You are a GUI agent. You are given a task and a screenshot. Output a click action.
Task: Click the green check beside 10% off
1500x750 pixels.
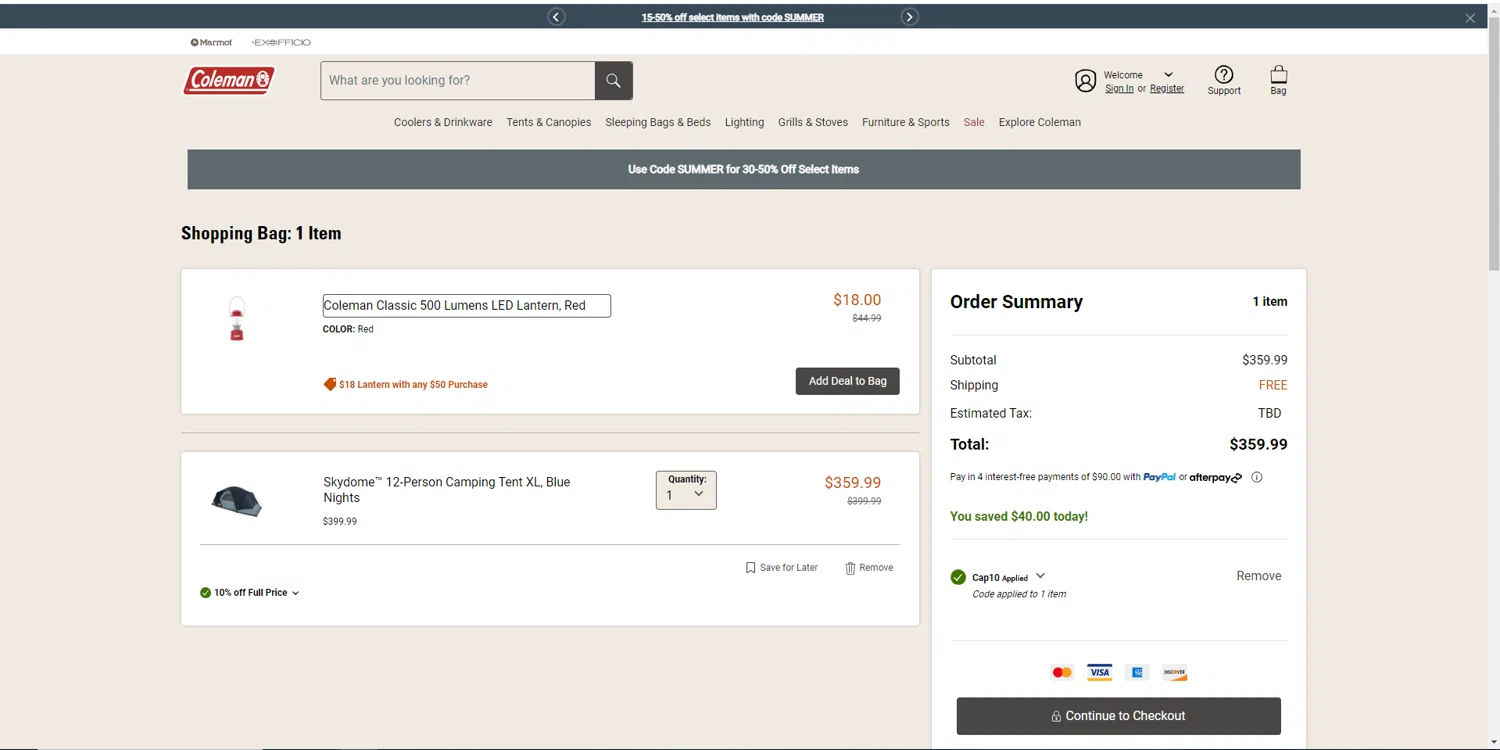point(205,593)
